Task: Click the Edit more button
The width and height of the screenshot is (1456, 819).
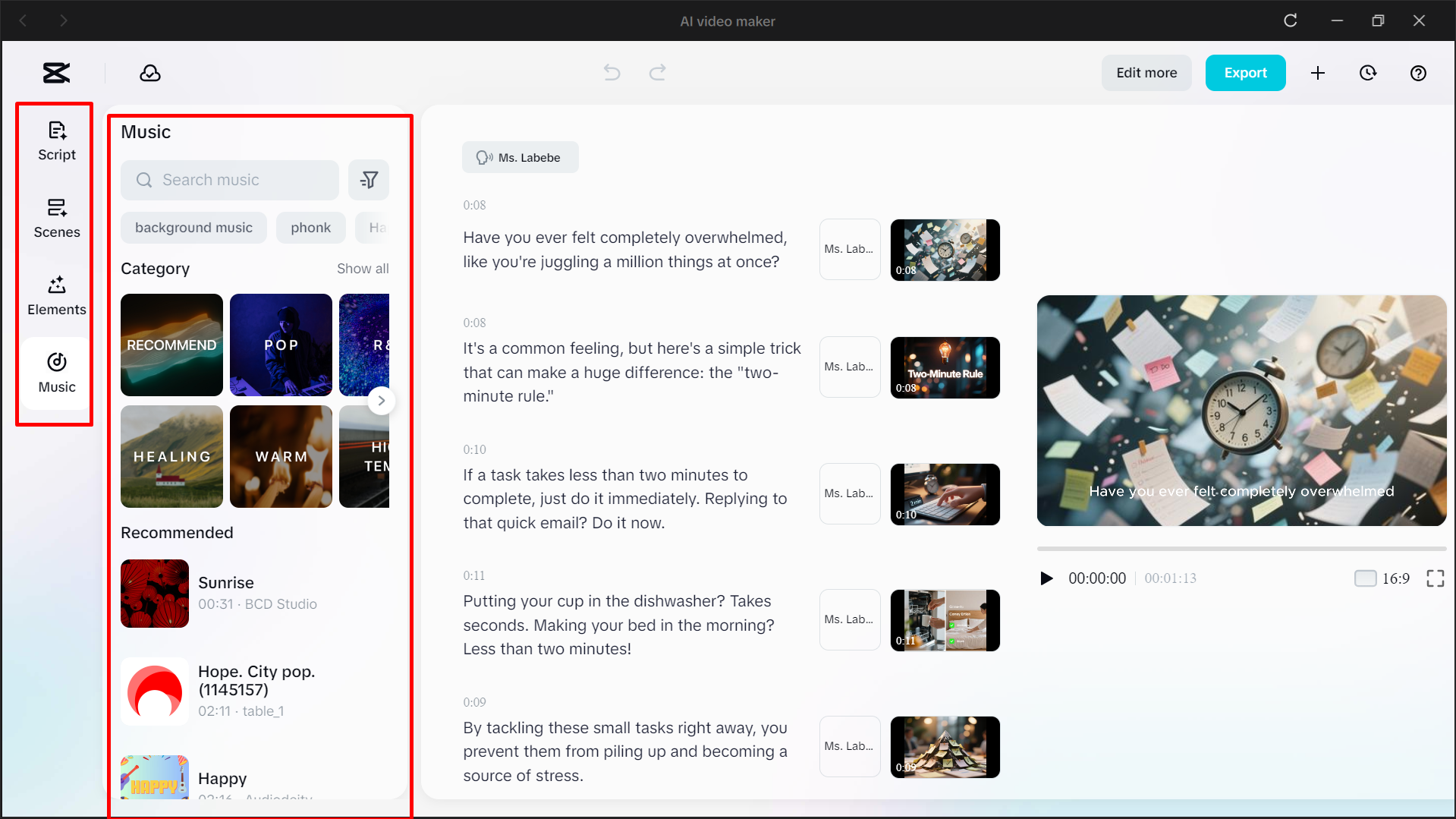Action: [x=1146, y=73]
